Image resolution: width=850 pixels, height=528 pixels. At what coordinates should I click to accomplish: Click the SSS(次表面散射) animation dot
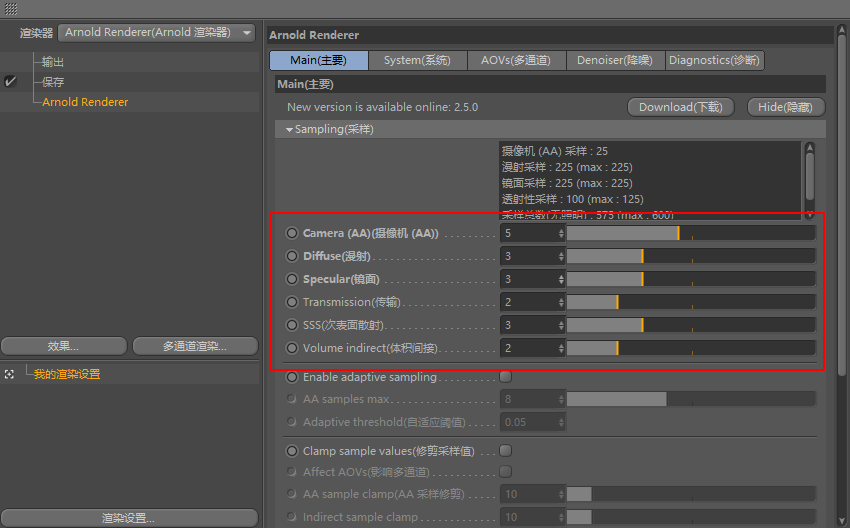[x=292, y=325]
